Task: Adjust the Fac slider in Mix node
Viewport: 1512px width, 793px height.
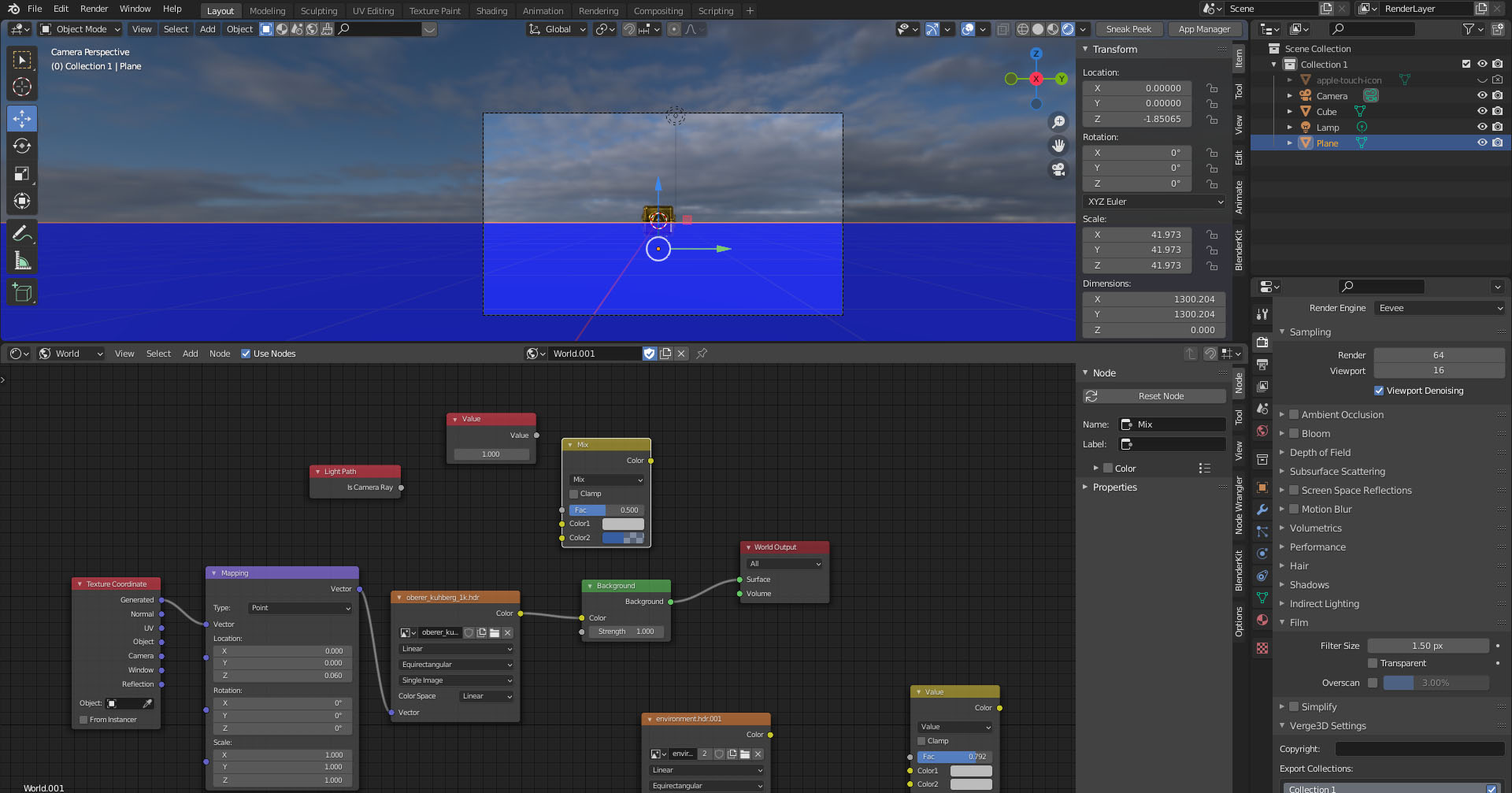Action: pyautogui.click(x=606, y=510)
